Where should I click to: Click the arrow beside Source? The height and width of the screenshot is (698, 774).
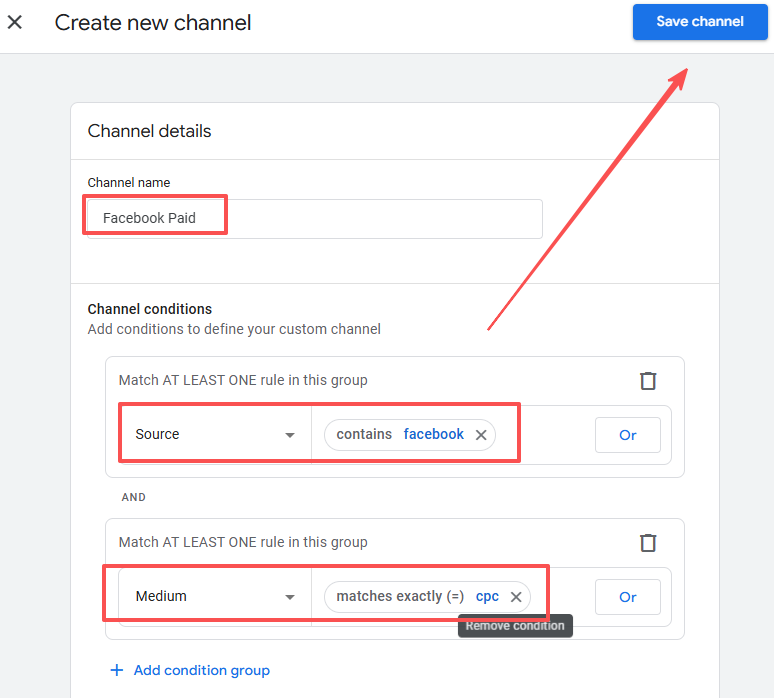(290, 435)
